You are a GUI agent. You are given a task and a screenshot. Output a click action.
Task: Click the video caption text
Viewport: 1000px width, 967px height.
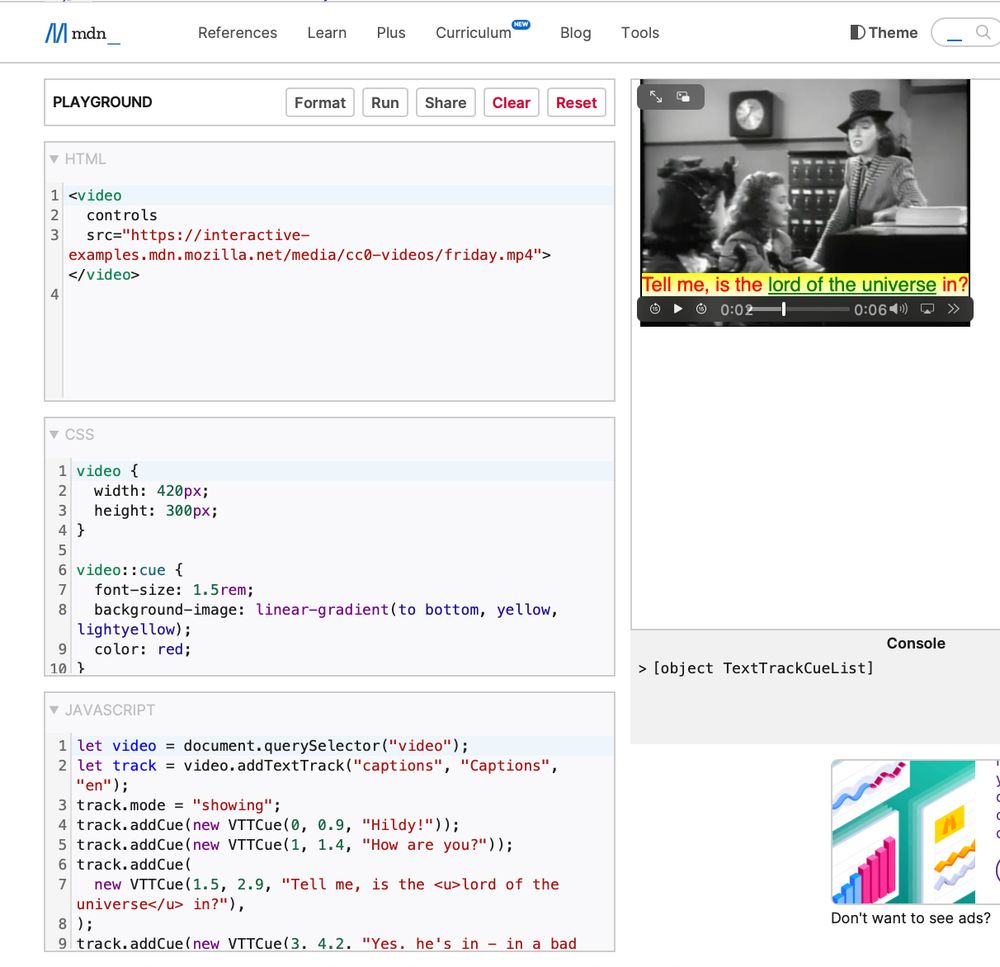pyautogui.click(x=805, y=284)
